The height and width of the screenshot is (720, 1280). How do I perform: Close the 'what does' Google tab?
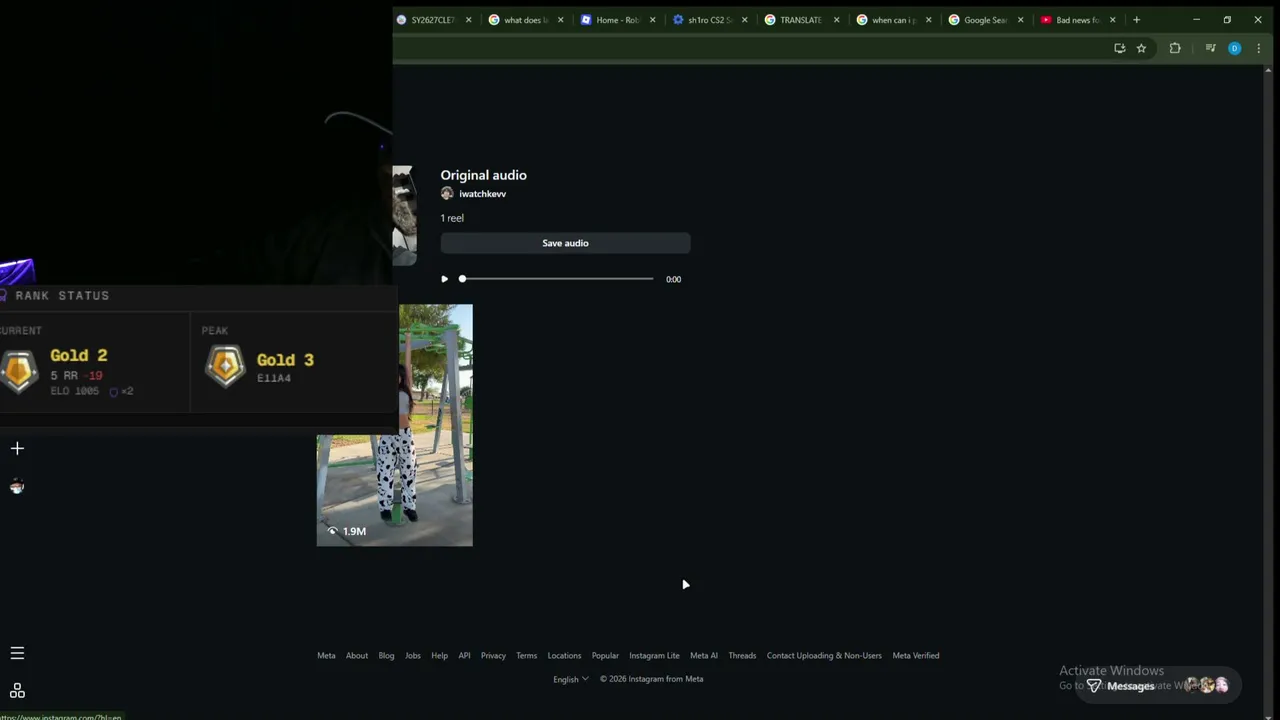pyautogui.click(x=560, y=20)
